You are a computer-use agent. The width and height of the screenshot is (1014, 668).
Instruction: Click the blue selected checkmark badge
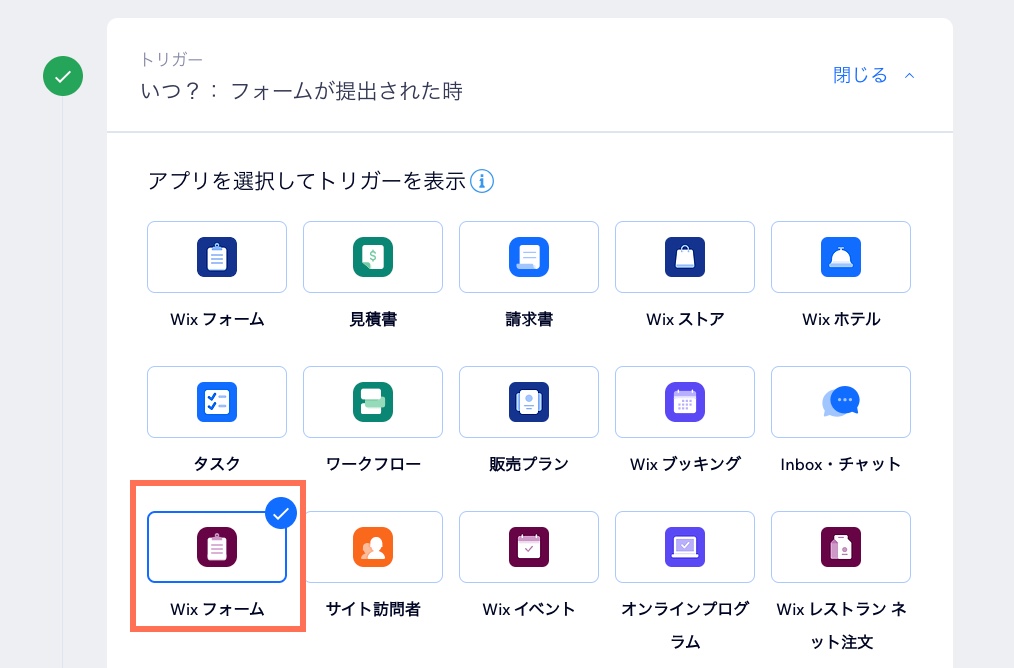click(281, 513)
